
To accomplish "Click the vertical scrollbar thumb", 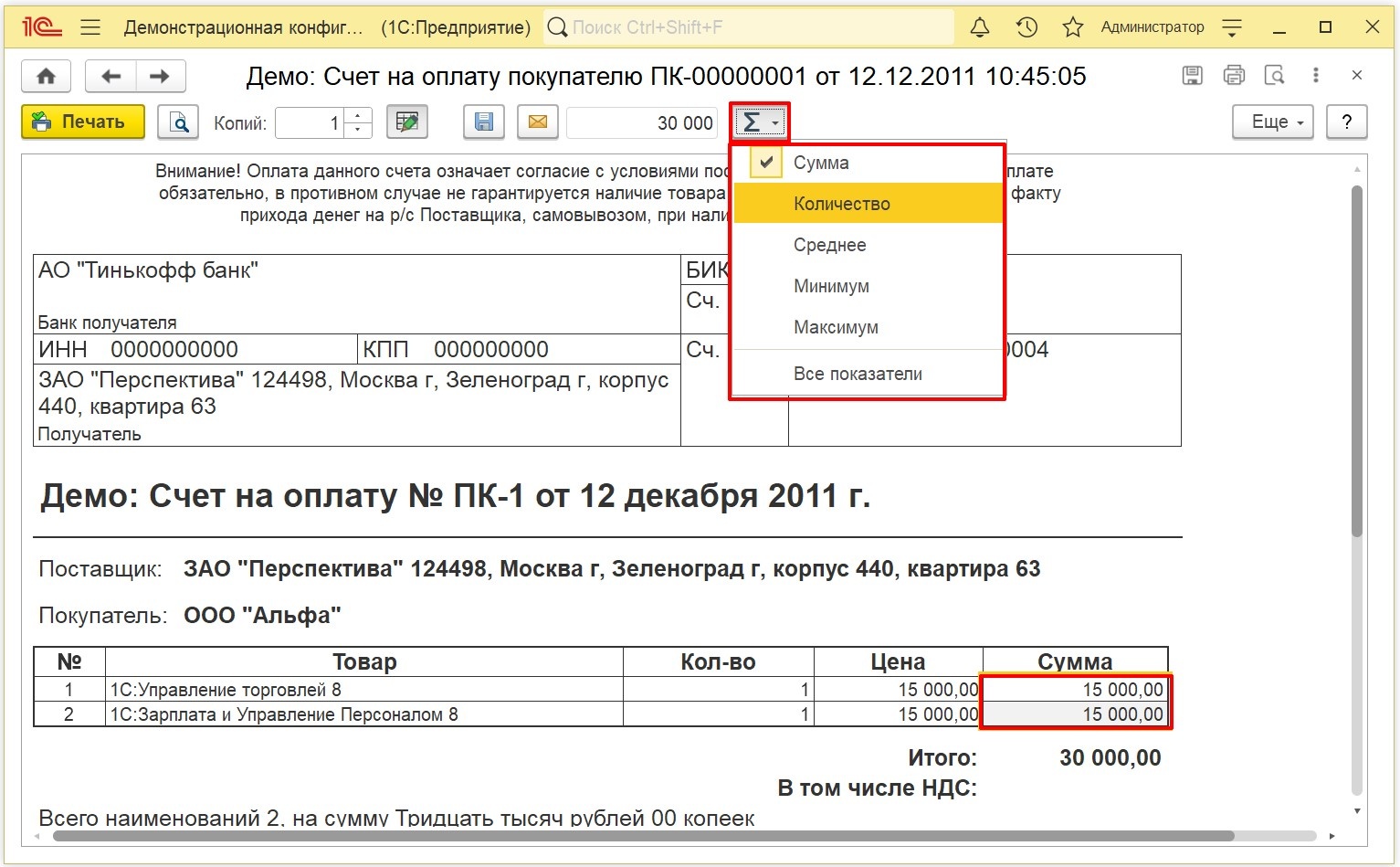I will point(1357,361).
